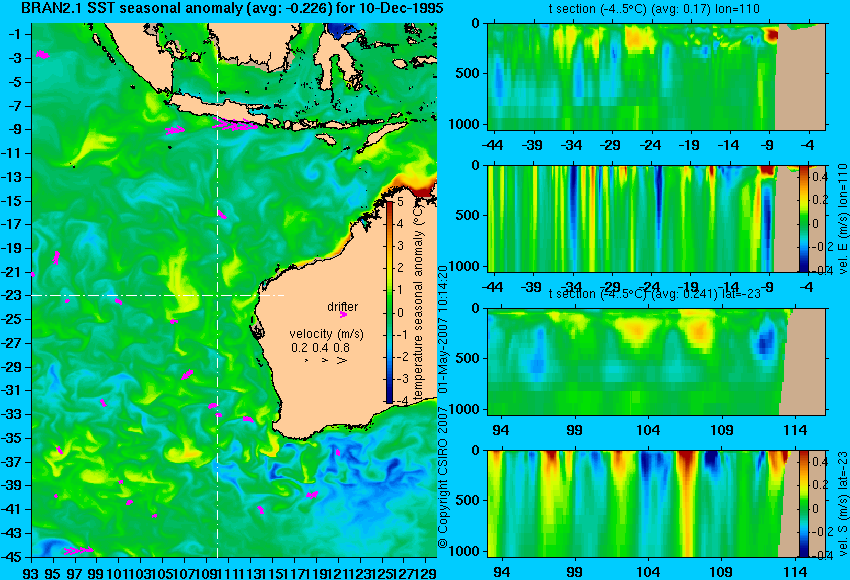Click the SST temperature anomaly color bar
This screenshot has width=850, height=580.
(x=389, y=301)
